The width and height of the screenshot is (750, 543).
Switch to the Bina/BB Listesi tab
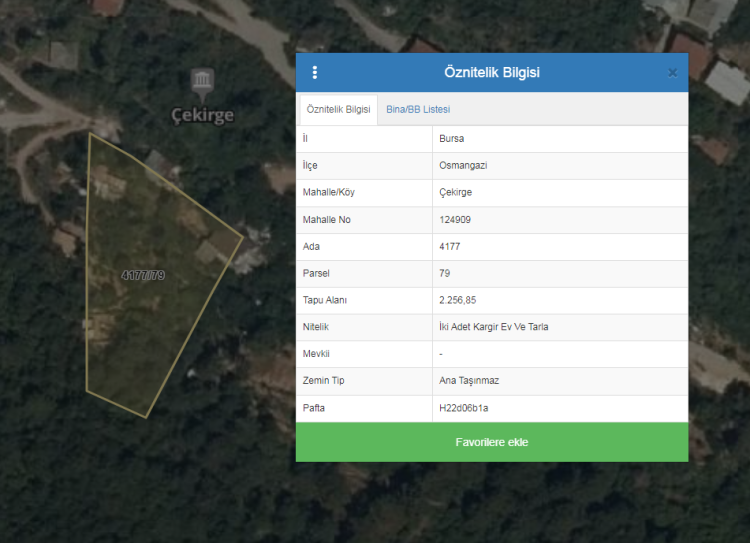[418, 109]
